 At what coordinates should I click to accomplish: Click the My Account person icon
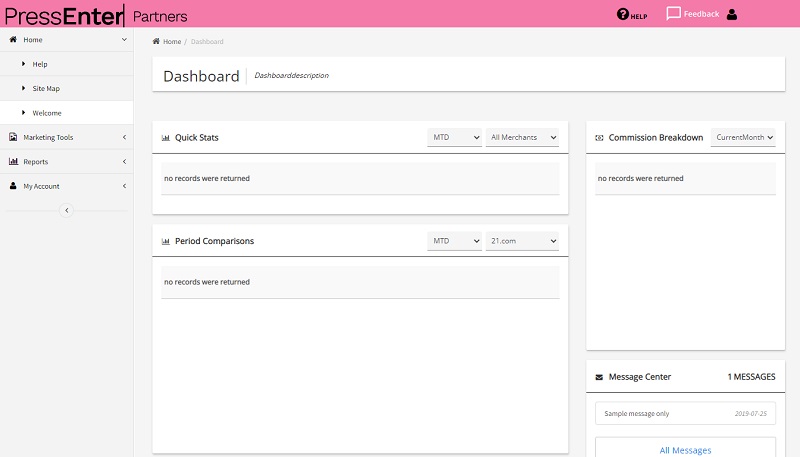13,186
